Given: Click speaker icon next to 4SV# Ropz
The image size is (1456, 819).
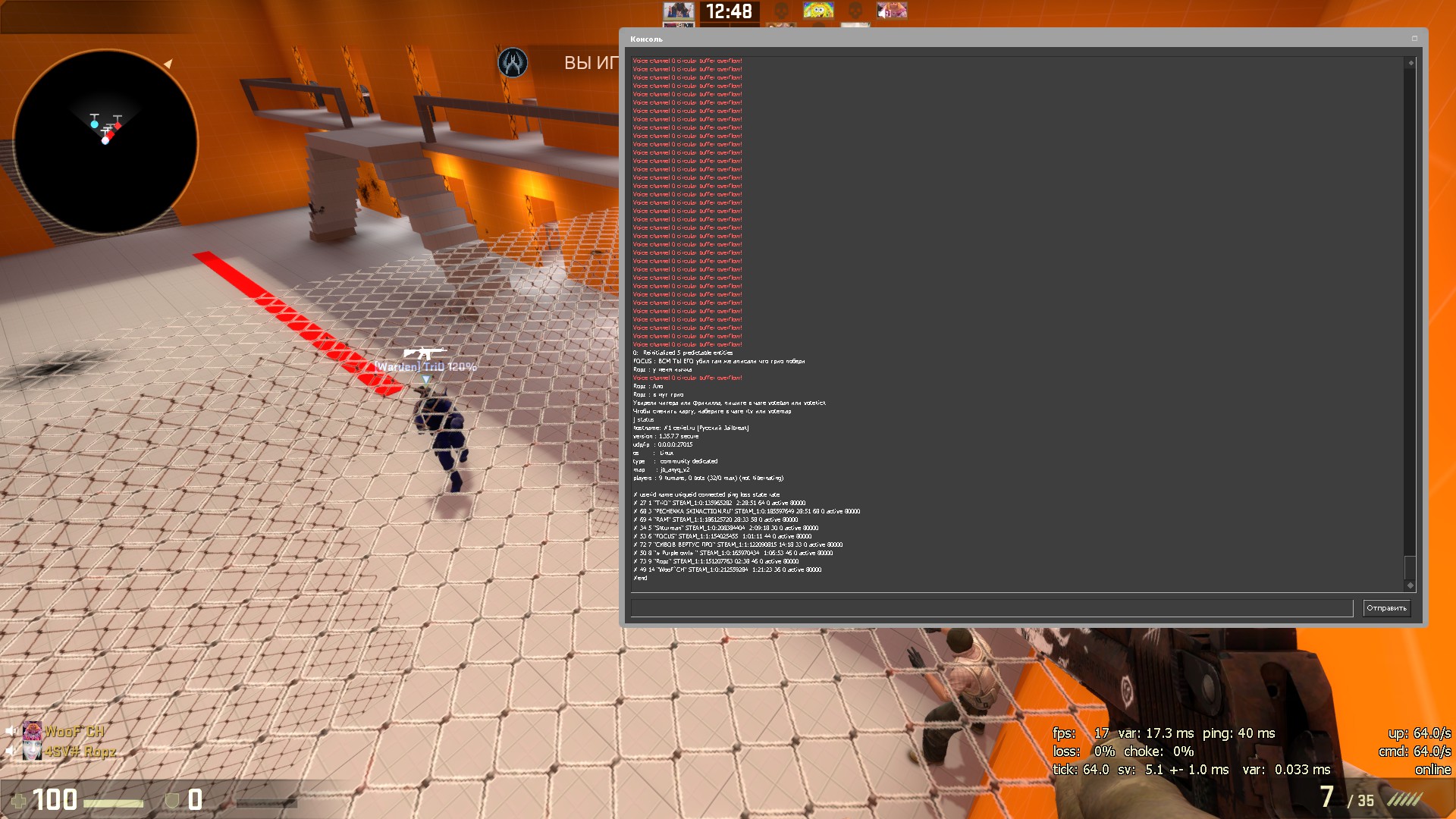Looking at the screenshot, I should pos(11,752).
